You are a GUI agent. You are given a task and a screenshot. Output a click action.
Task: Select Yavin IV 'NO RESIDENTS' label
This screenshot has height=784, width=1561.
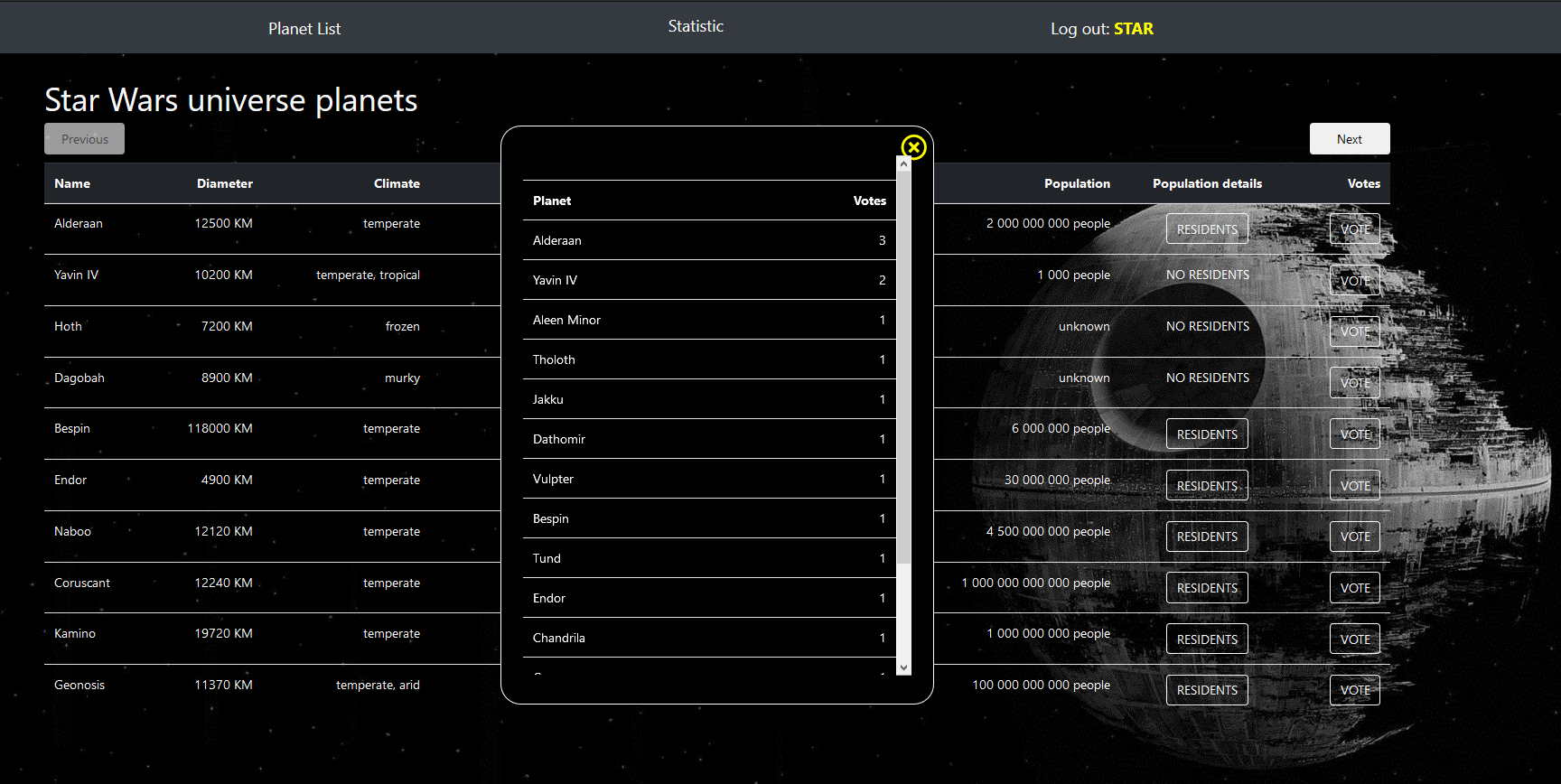1207,275
